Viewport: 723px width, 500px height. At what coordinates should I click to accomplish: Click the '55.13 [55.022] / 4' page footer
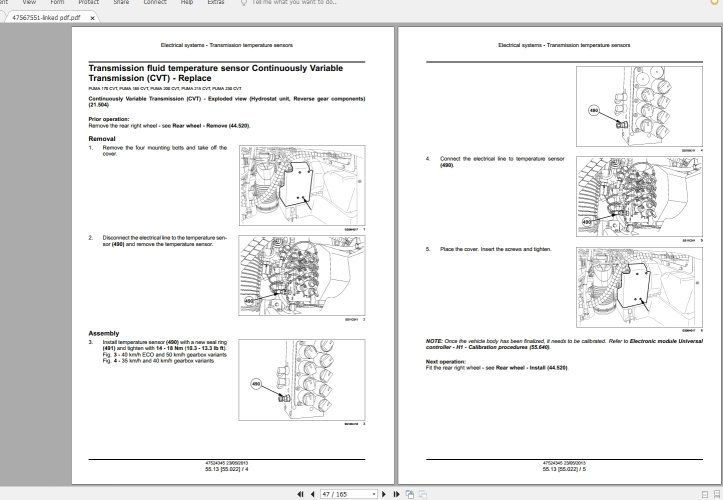(x=226, y=470)
